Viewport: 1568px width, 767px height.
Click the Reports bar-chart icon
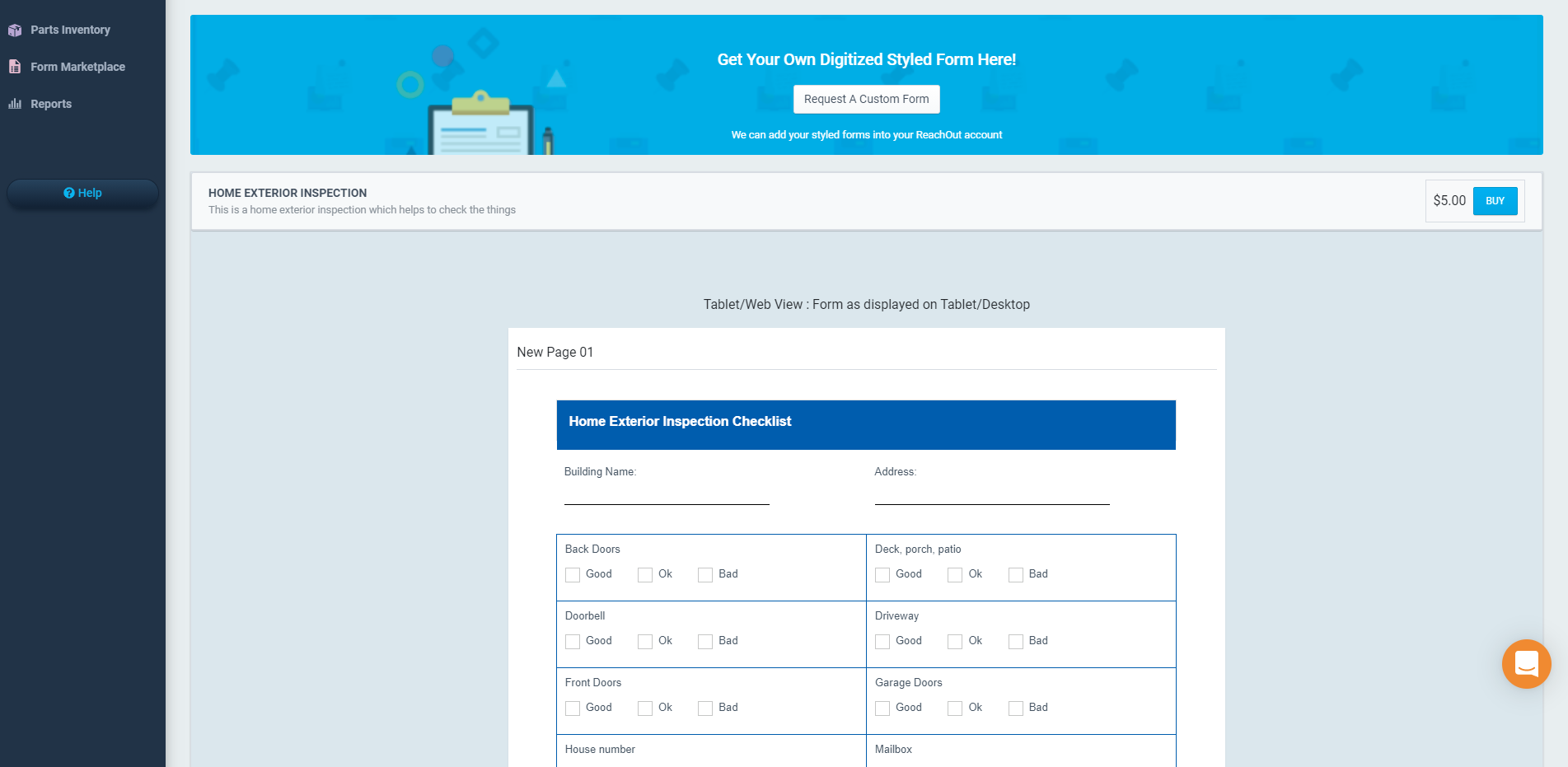click(x=14, y=103)
